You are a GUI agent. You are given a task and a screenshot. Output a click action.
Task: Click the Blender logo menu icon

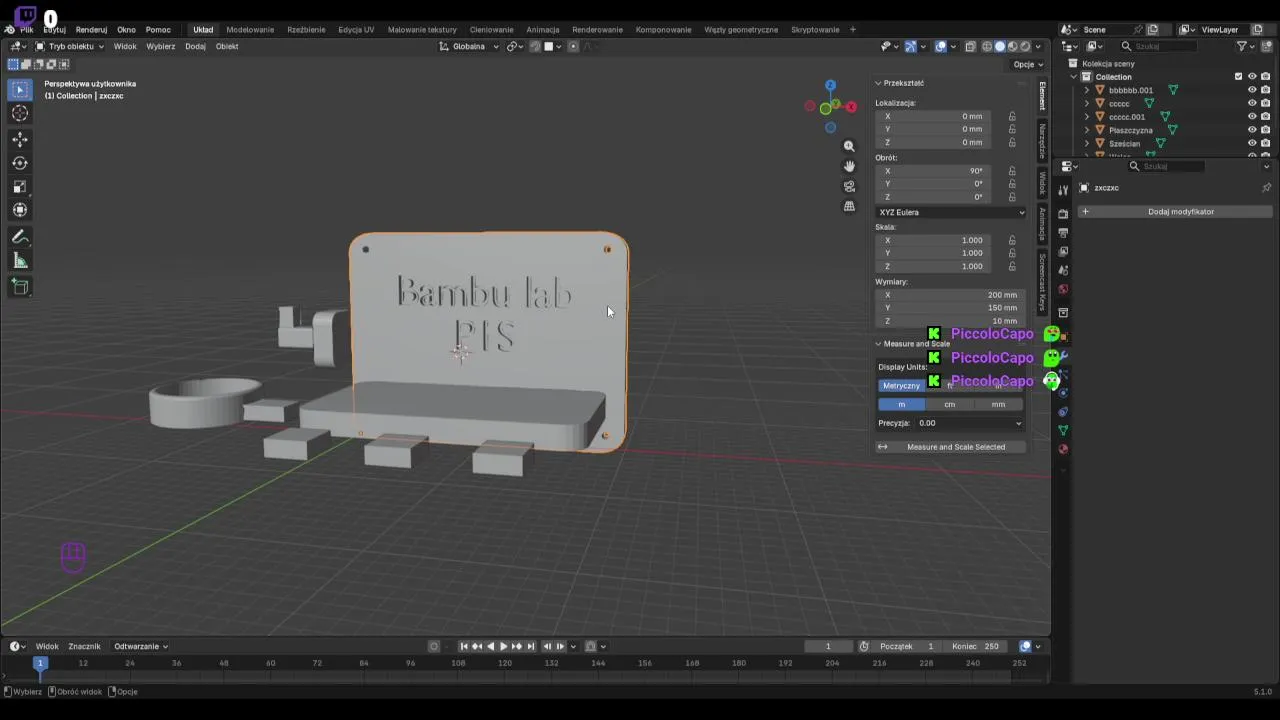(9, 29)
